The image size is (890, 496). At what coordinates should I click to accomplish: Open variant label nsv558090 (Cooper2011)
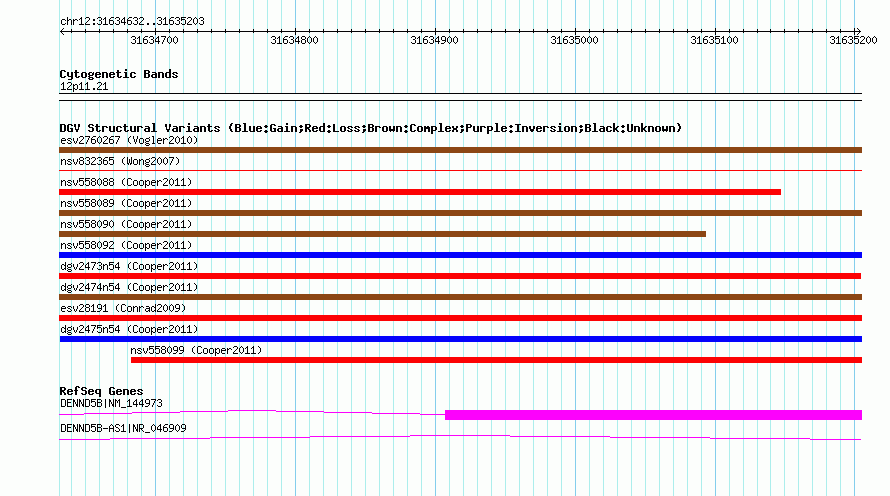click(126, 224)
